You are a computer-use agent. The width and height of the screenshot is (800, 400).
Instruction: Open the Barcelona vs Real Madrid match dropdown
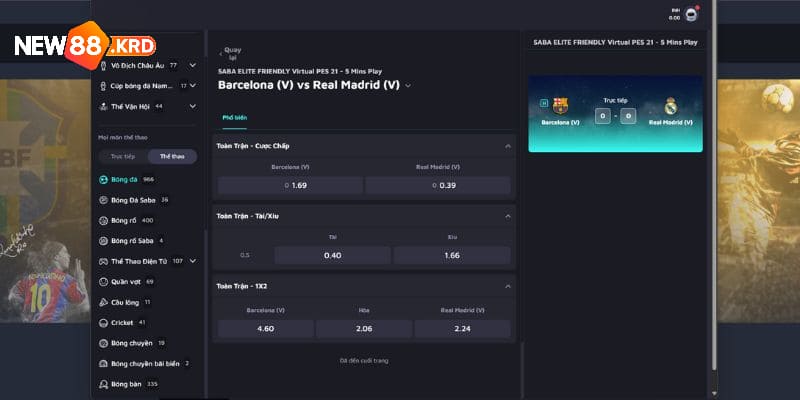point(408,86)
